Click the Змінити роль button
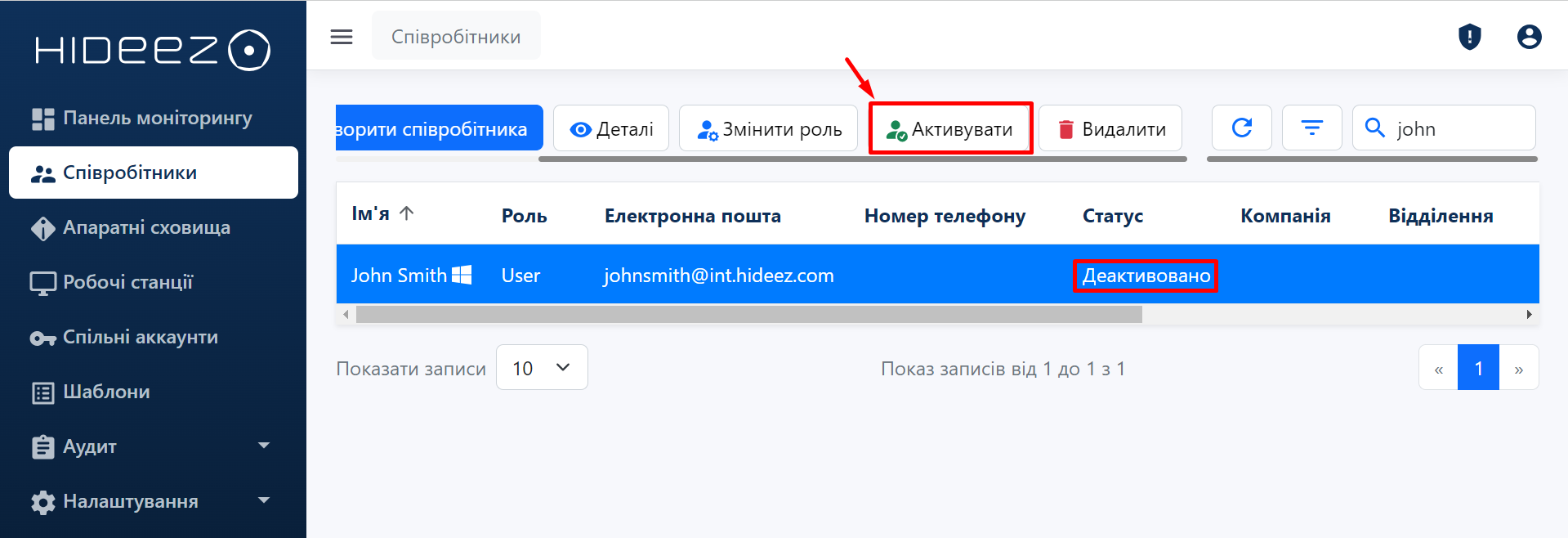The height and width of the screenshot is (538, 1568). click(769, 129)
